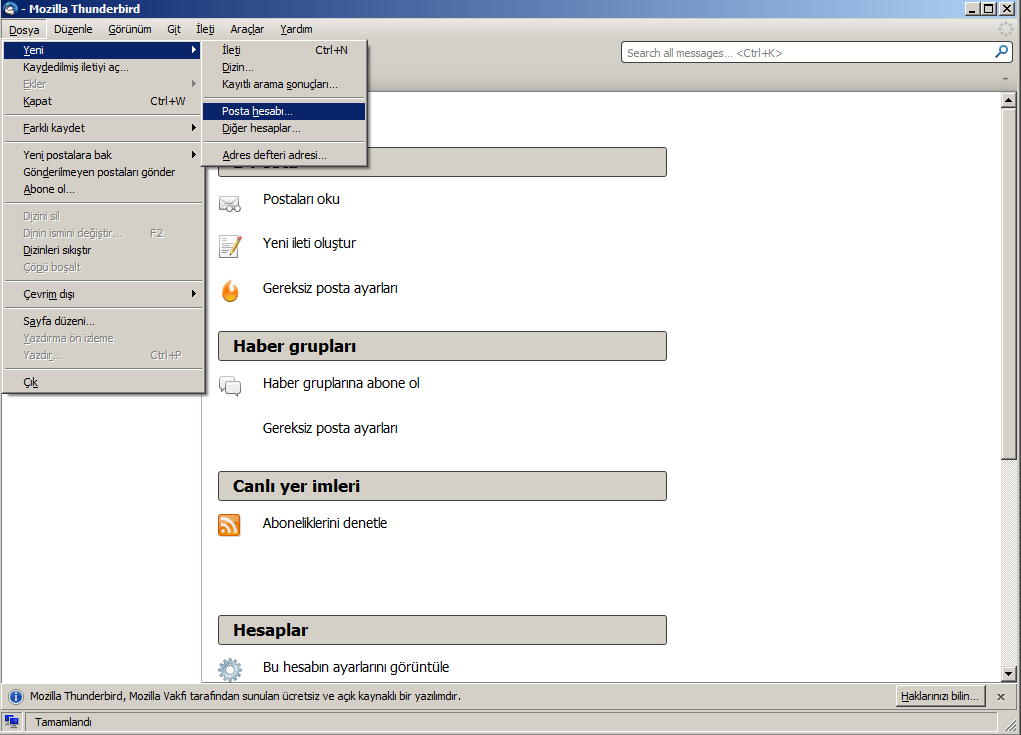Dismiss the notification bar with the X
Screen dimensions: 1021x735
coord(1001,697)
